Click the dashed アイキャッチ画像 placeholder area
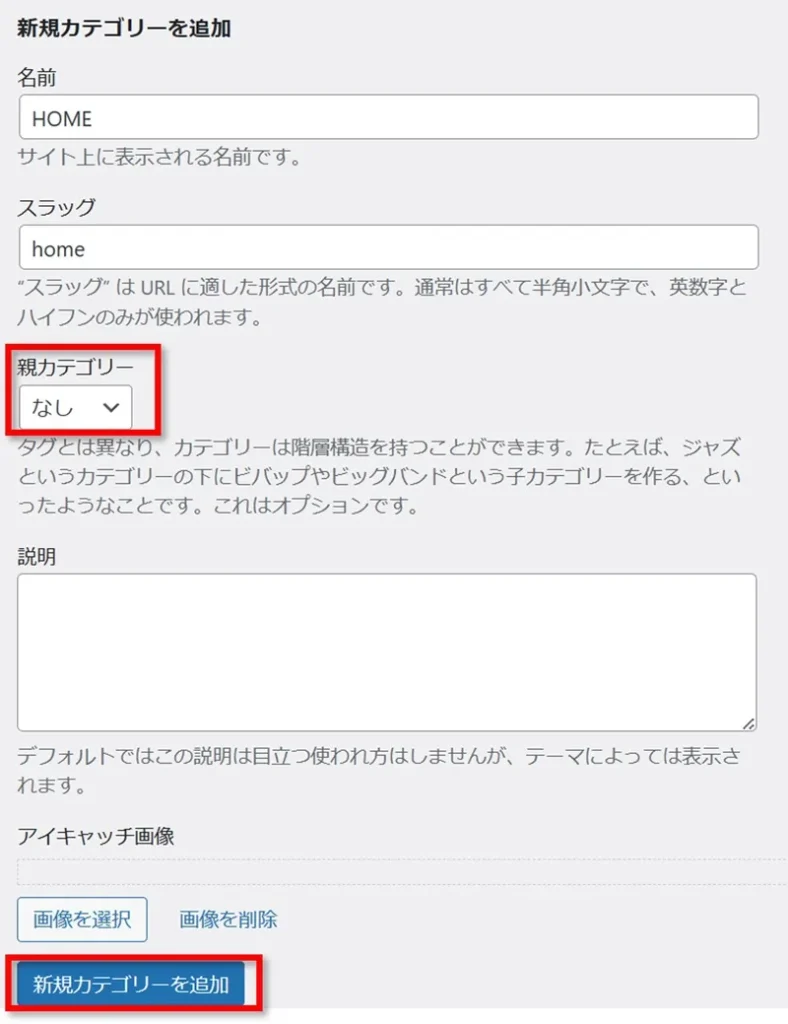This screenshot has height=1024, width=788. point(402,872)
